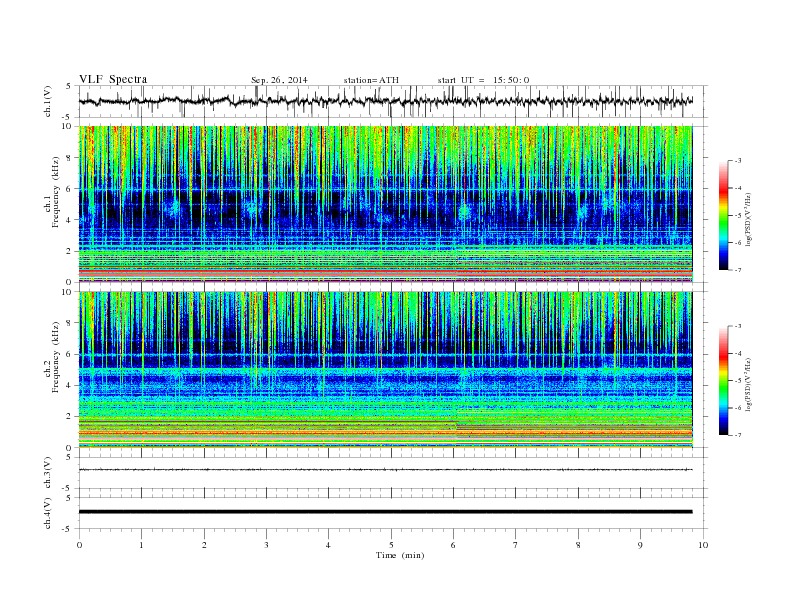792x612 pixels.
Task: Click the ch.2 spectrogram panel
Action: [385, 370]
